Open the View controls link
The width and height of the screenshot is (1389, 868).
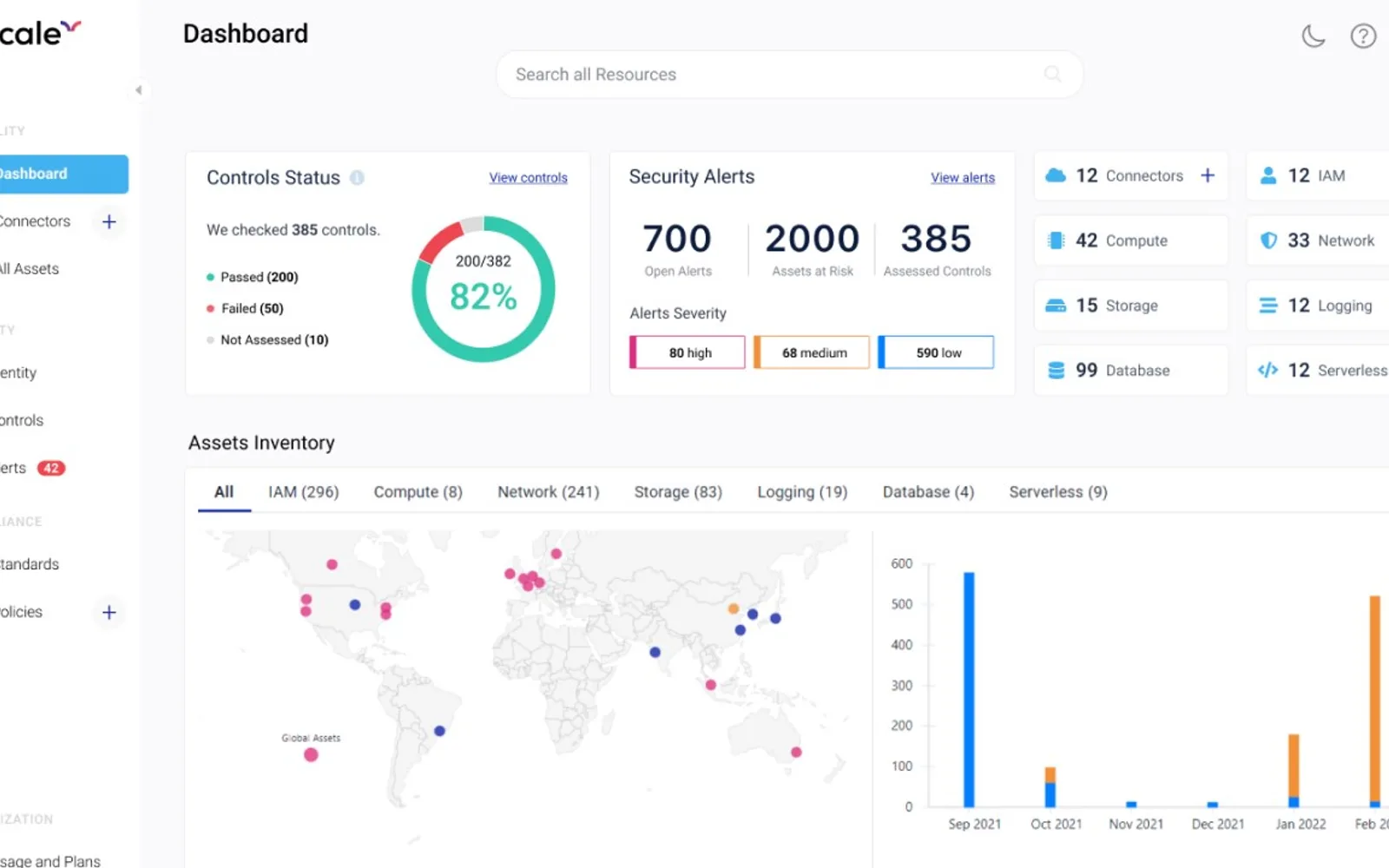[x=528, y=177]
